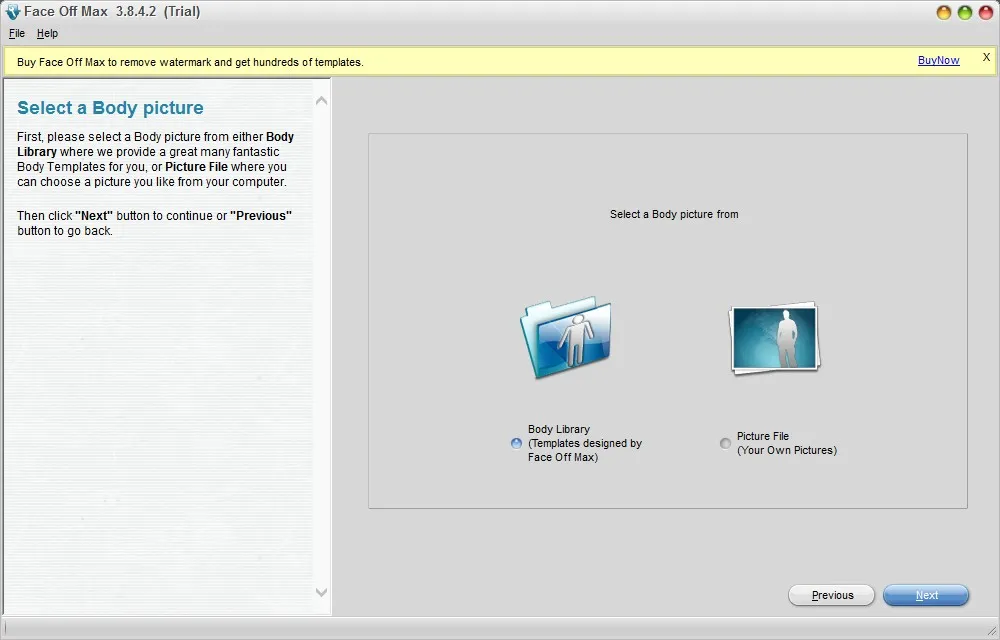
Task: Go back with the Previous button
Action: tap(832, 595)
